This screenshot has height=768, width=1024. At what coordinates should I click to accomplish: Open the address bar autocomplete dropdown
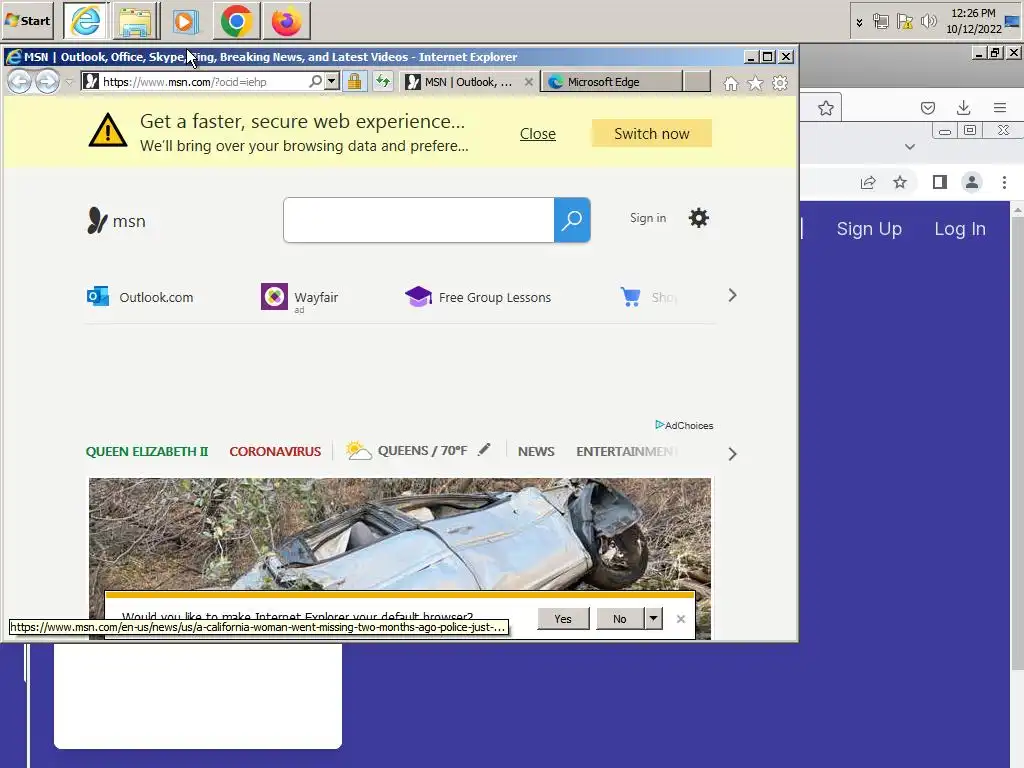(332, 82)
